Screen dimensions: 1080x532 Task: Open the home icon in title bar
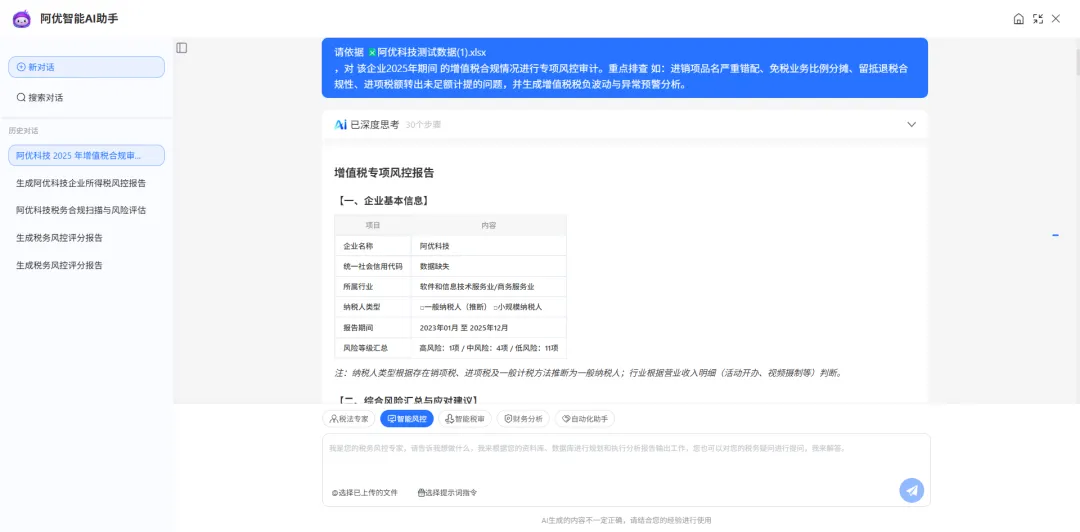tap(1019, 19)
